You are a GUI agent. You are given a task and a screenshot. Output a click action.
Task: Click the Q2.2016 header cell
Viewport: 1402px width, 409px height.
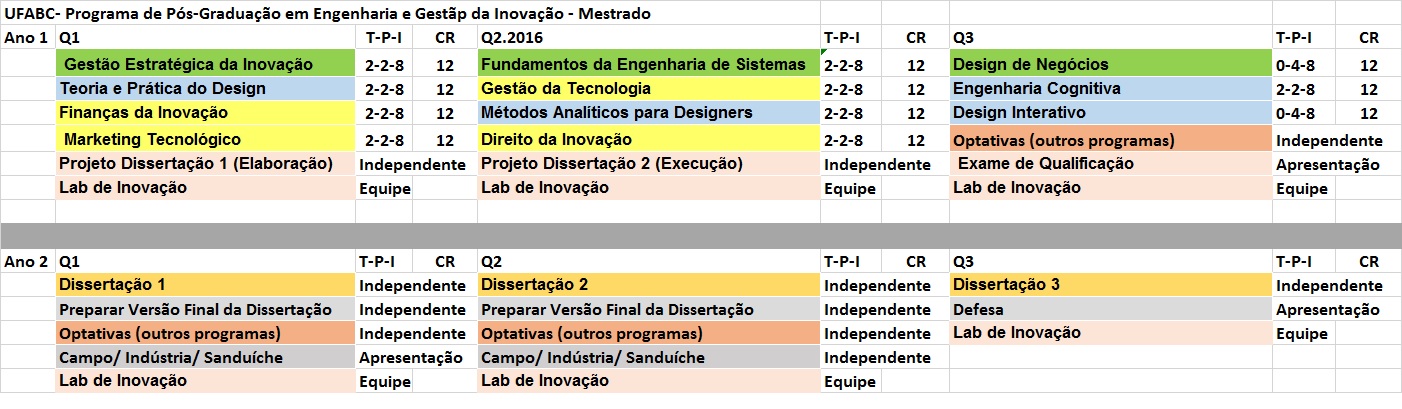[649, 38]
